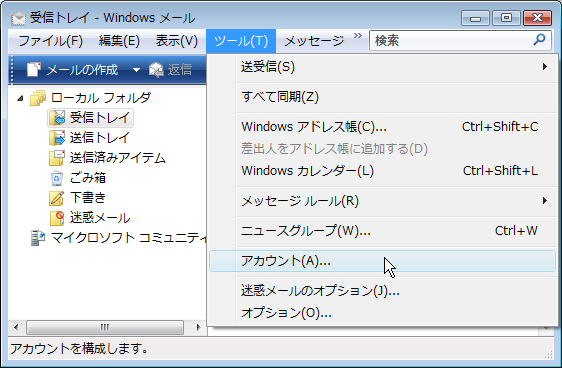Click the Microsoft Communities newsgroup icon

38,238
